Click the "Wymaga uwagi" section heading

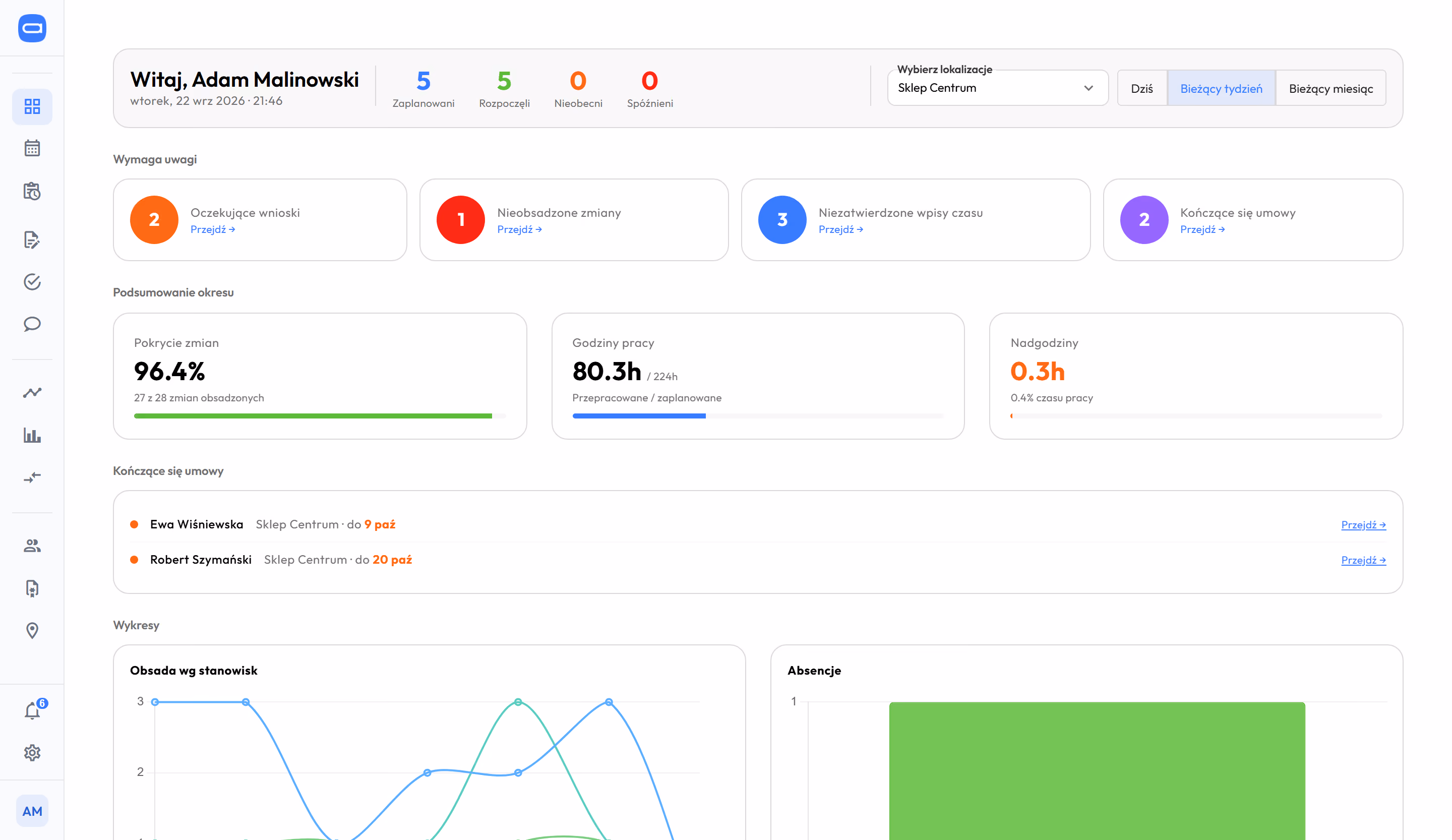[x=155, y=159]
